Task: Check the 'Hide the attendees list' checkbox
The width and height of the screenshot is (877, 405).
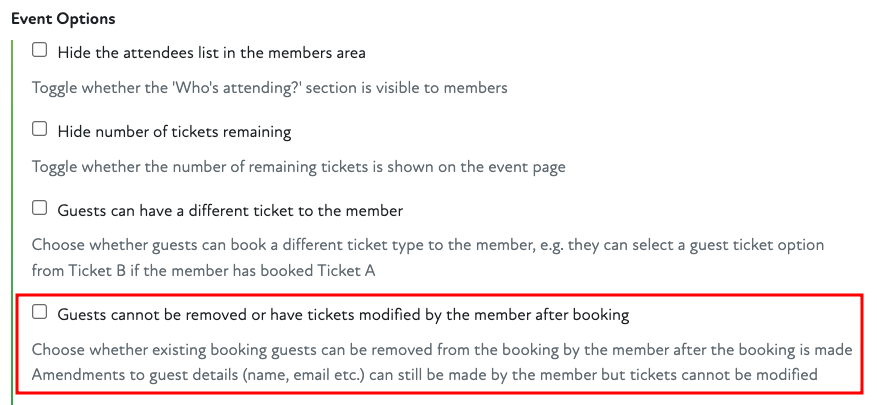Action: [x=40, y=50]
